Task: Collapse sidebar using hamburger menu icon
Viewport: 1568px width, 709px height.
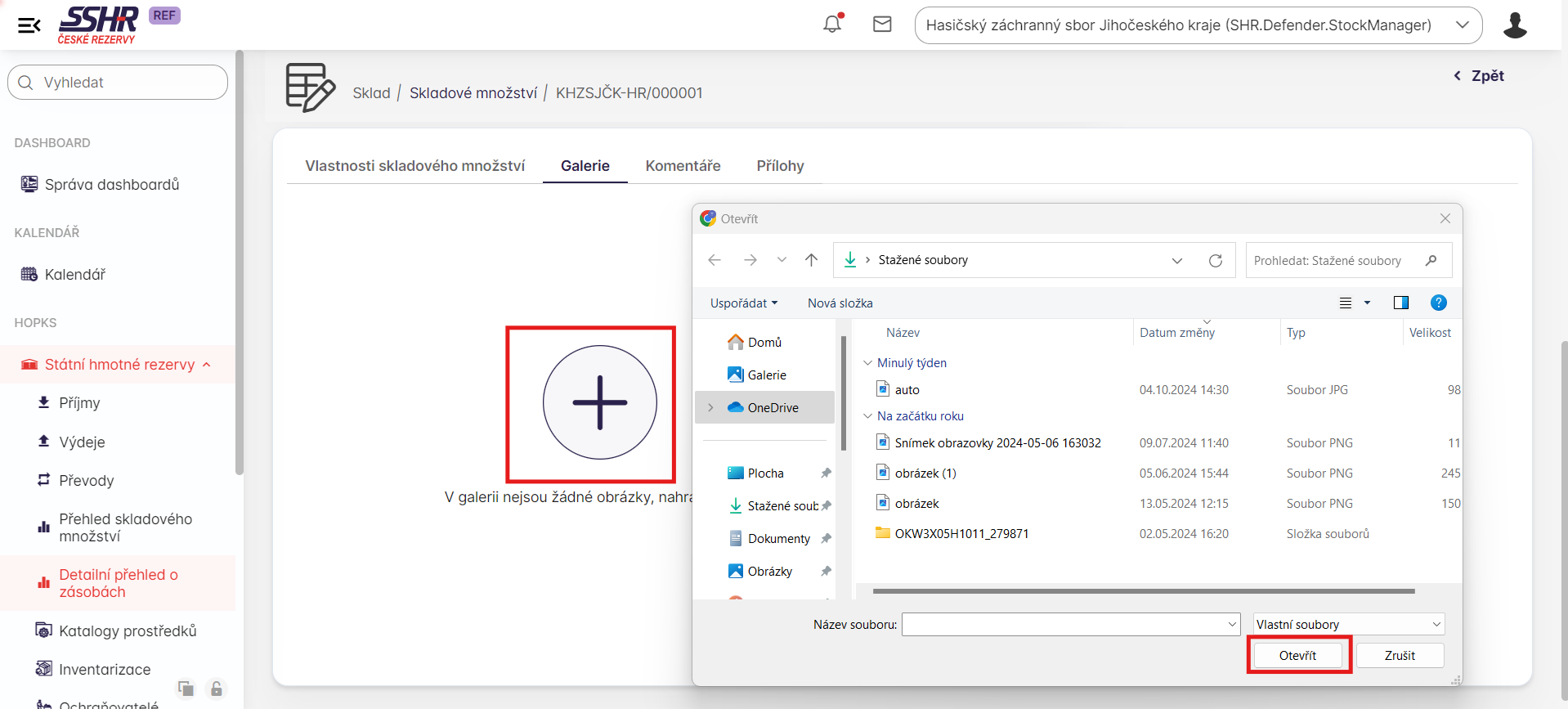Action: [29, 25]
